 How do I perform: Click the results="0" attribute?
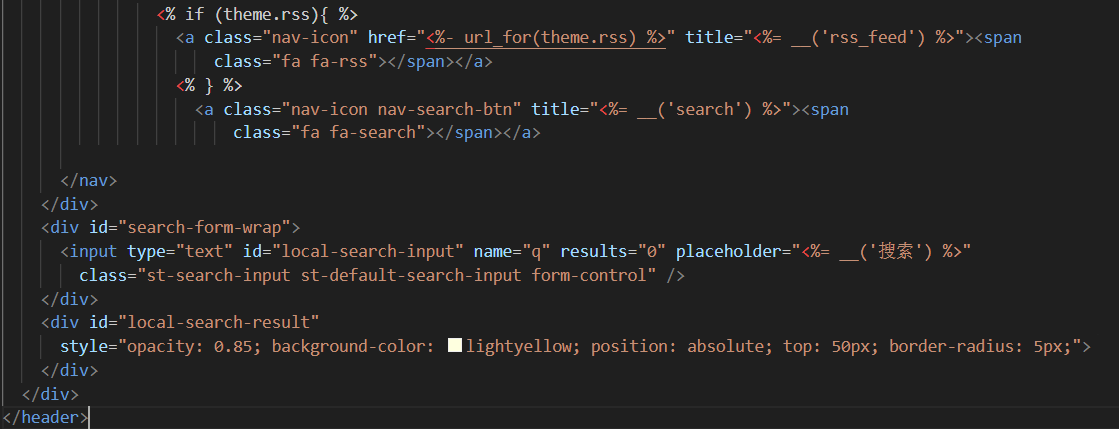(613, 251)
